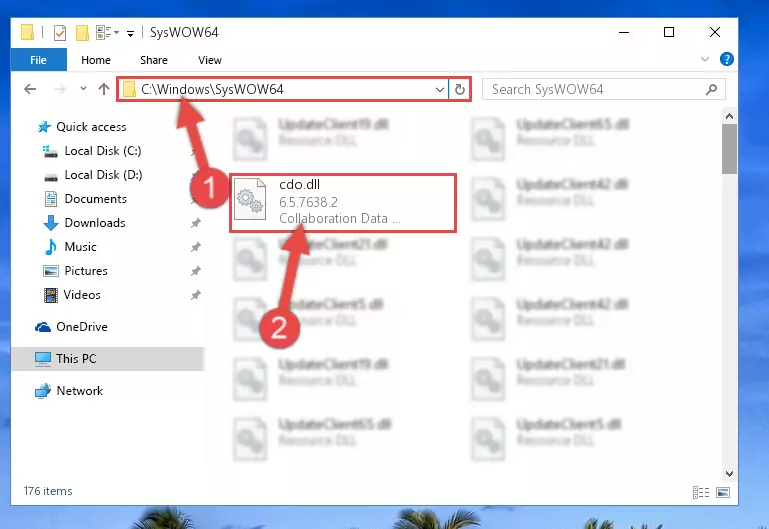Maximize the SysWOW64 window
The width and height of the screenshot is (769, 529).
coord(668,32)
